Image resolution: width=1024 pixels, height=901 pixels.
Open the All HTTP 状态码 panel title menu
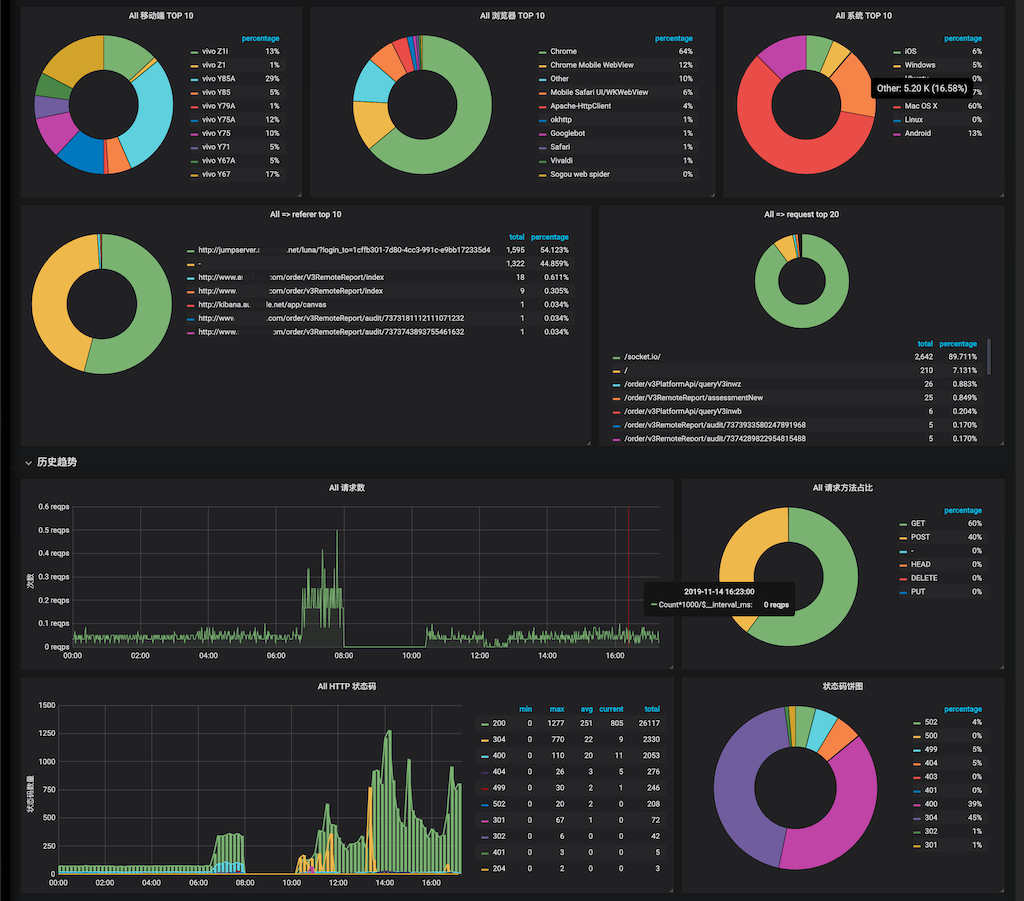[347, 686]
